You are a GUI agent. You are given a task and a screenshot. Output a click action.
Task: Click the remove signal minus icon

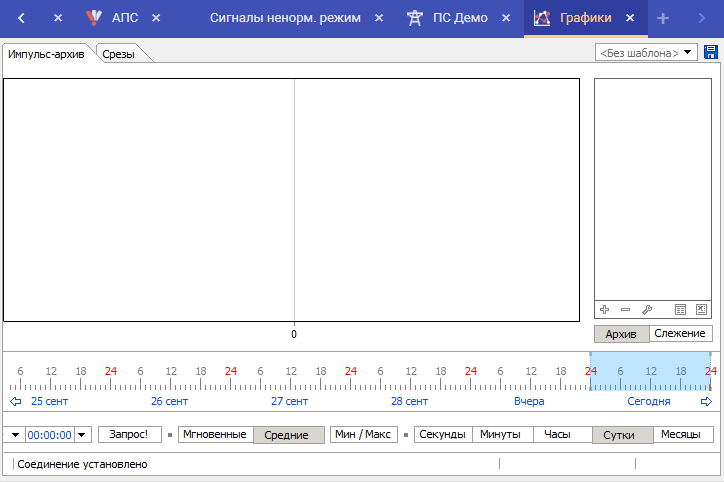point(625,310)
